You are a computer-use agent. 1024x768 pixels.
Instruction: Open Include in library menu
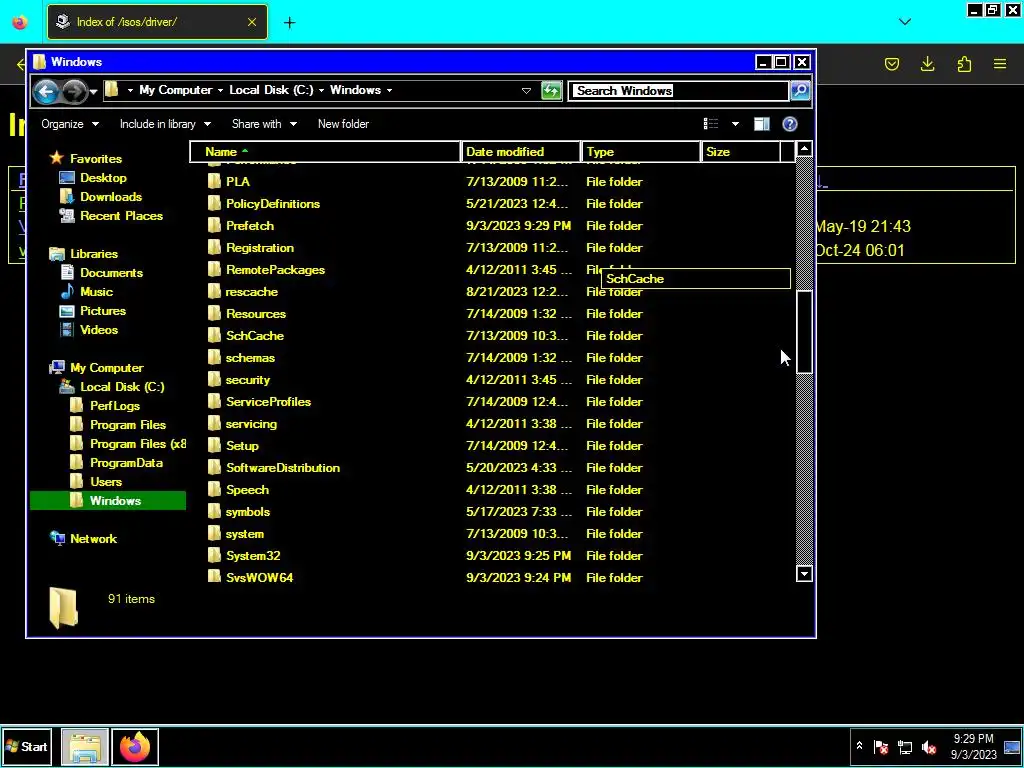click(165, 124)
